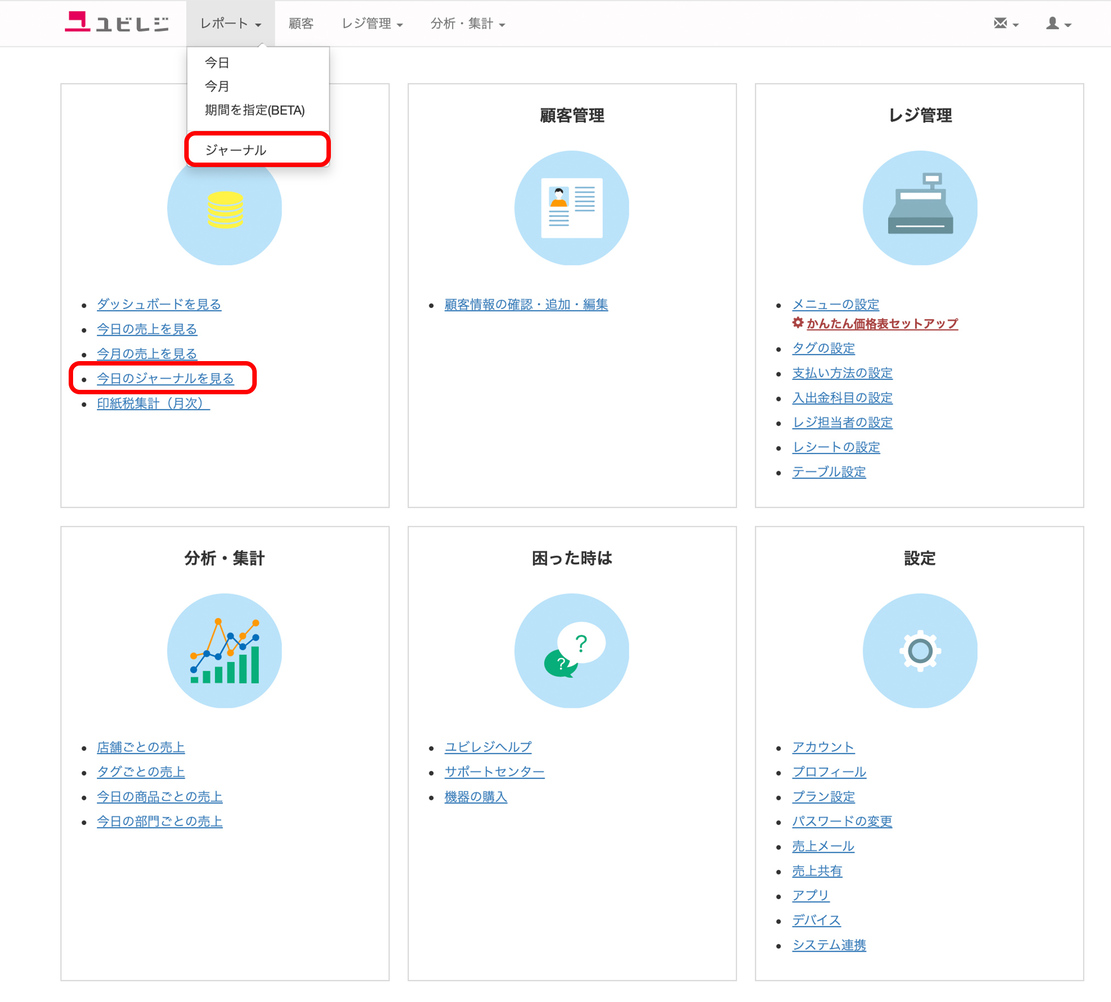Screen dimensions: 1111x1002
Task: Open プラン設定 link
Action: coord(823,796)
